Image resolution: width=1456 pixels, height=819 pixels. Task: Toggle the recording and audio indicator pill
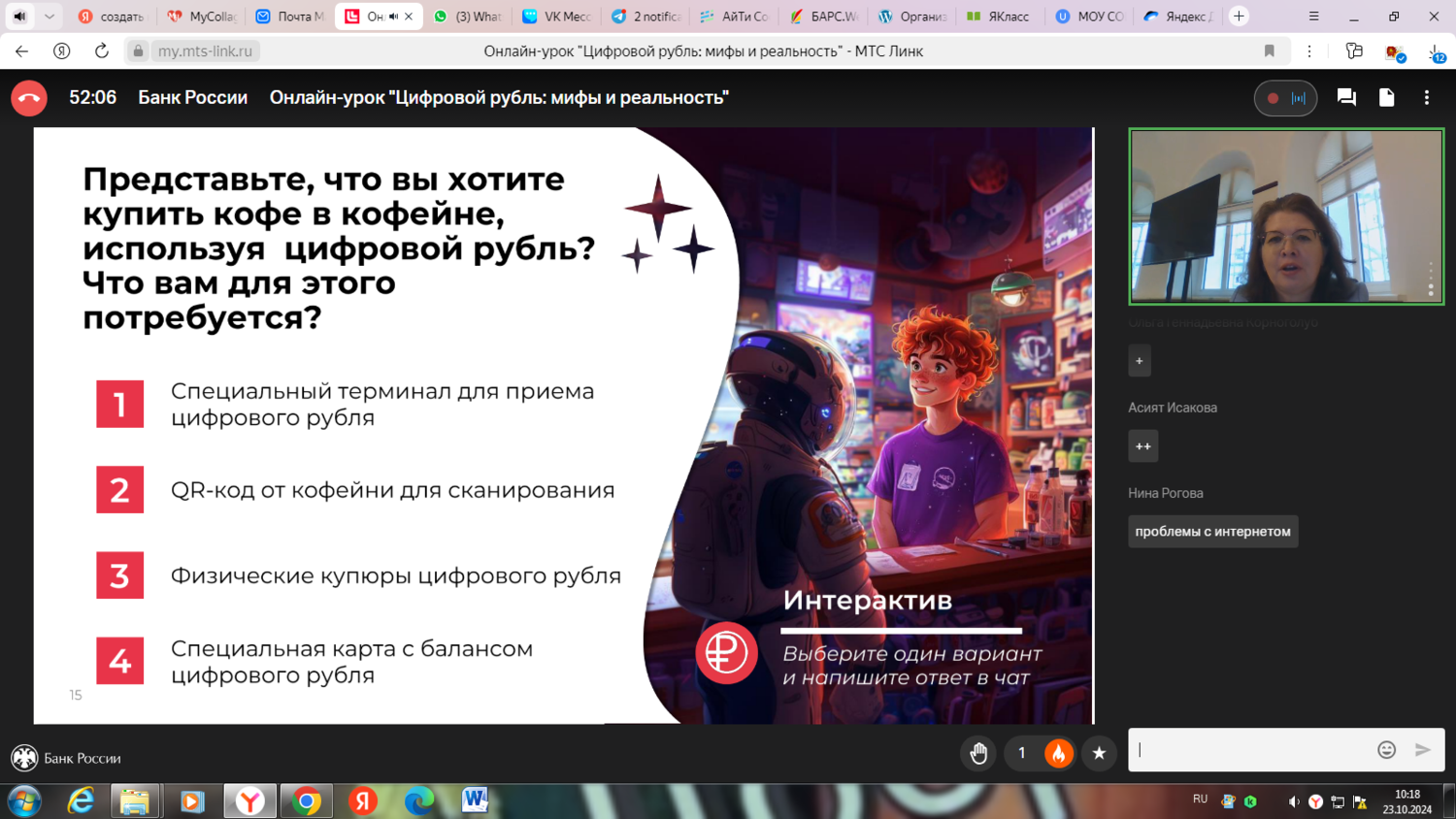coord(1285,98)
